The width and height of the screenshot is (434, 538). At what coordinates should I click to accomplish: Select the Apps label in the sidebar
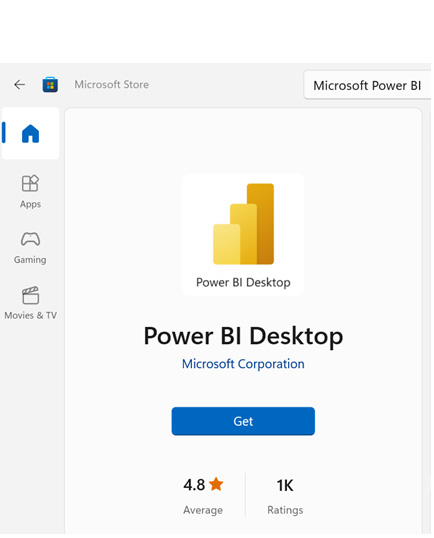click(x=30, y=204)
